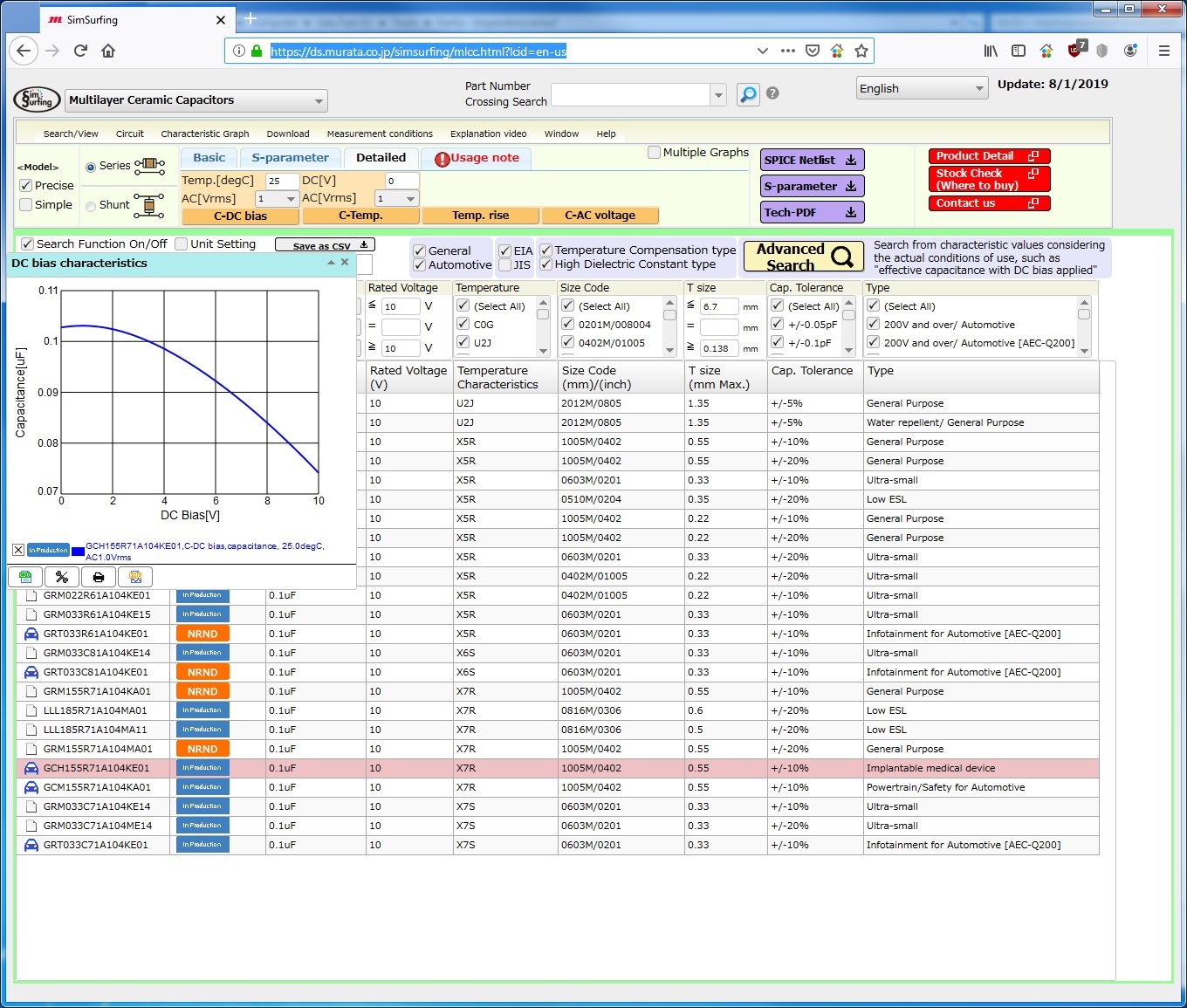Remove GCH155R71A104KE01 trace via X box

pyautogui.click(x=17, y=550)
